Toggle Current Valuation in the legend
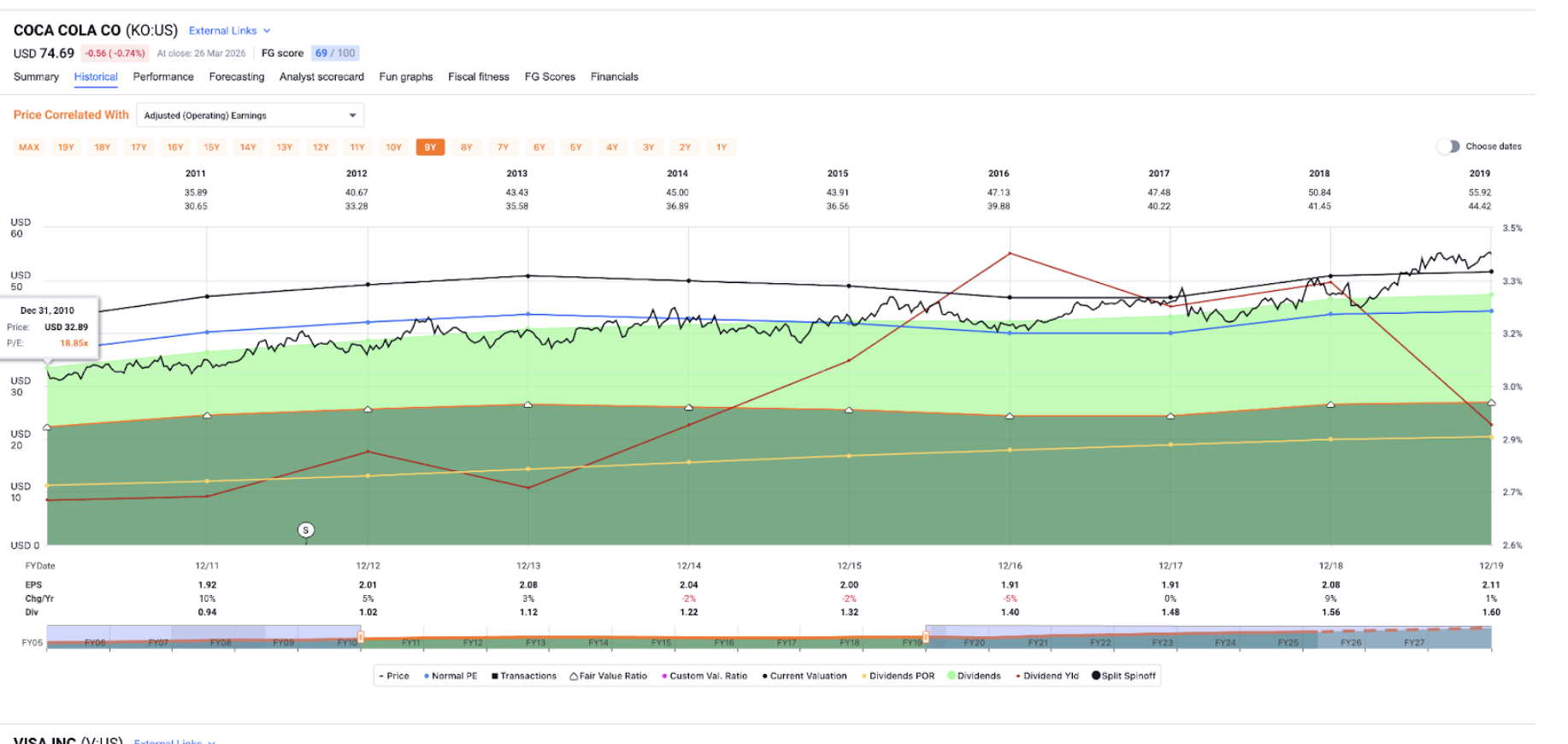Screen dimensions: 1568x744 point(805,676)
